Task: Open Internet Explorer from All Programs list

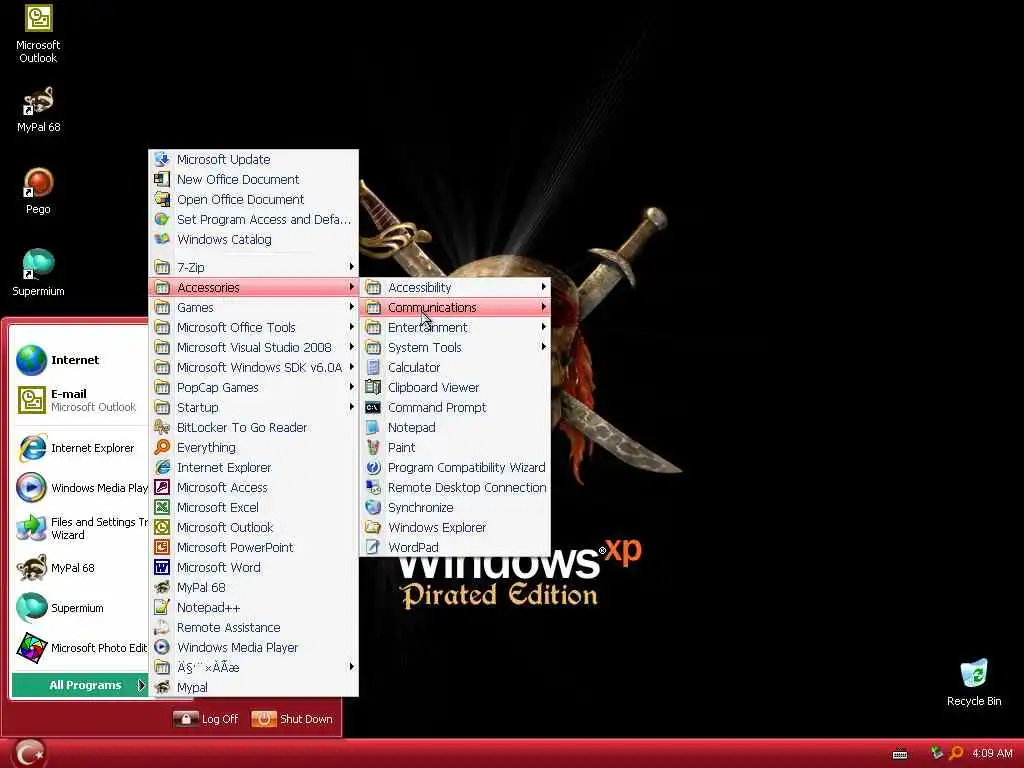Action: pyautogui.click(x=253, y=468)
